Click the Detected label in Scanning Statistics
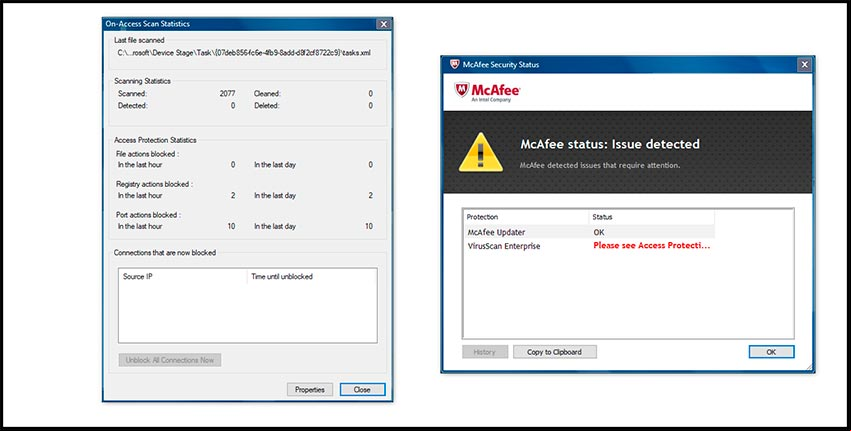Image resolution: width=851 pixels, height=431 pixels. pyautogui.click(x=132, y=106)
